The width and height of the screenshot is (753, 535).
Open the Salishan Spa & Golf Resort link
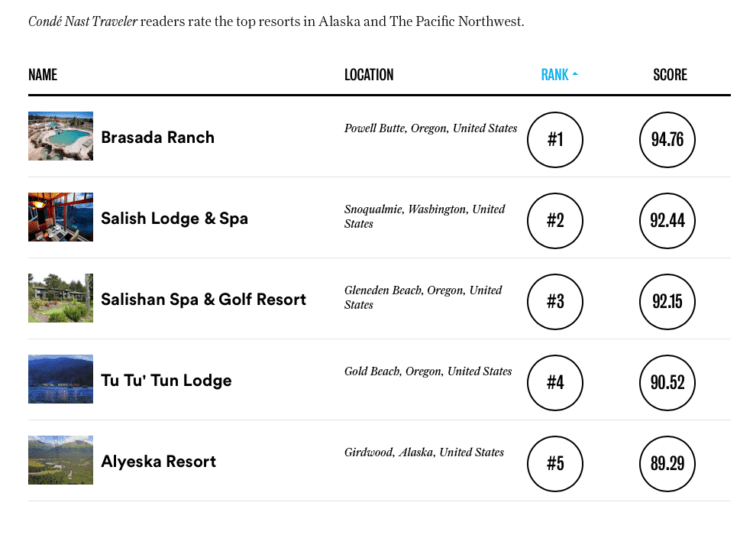point(204,299)
